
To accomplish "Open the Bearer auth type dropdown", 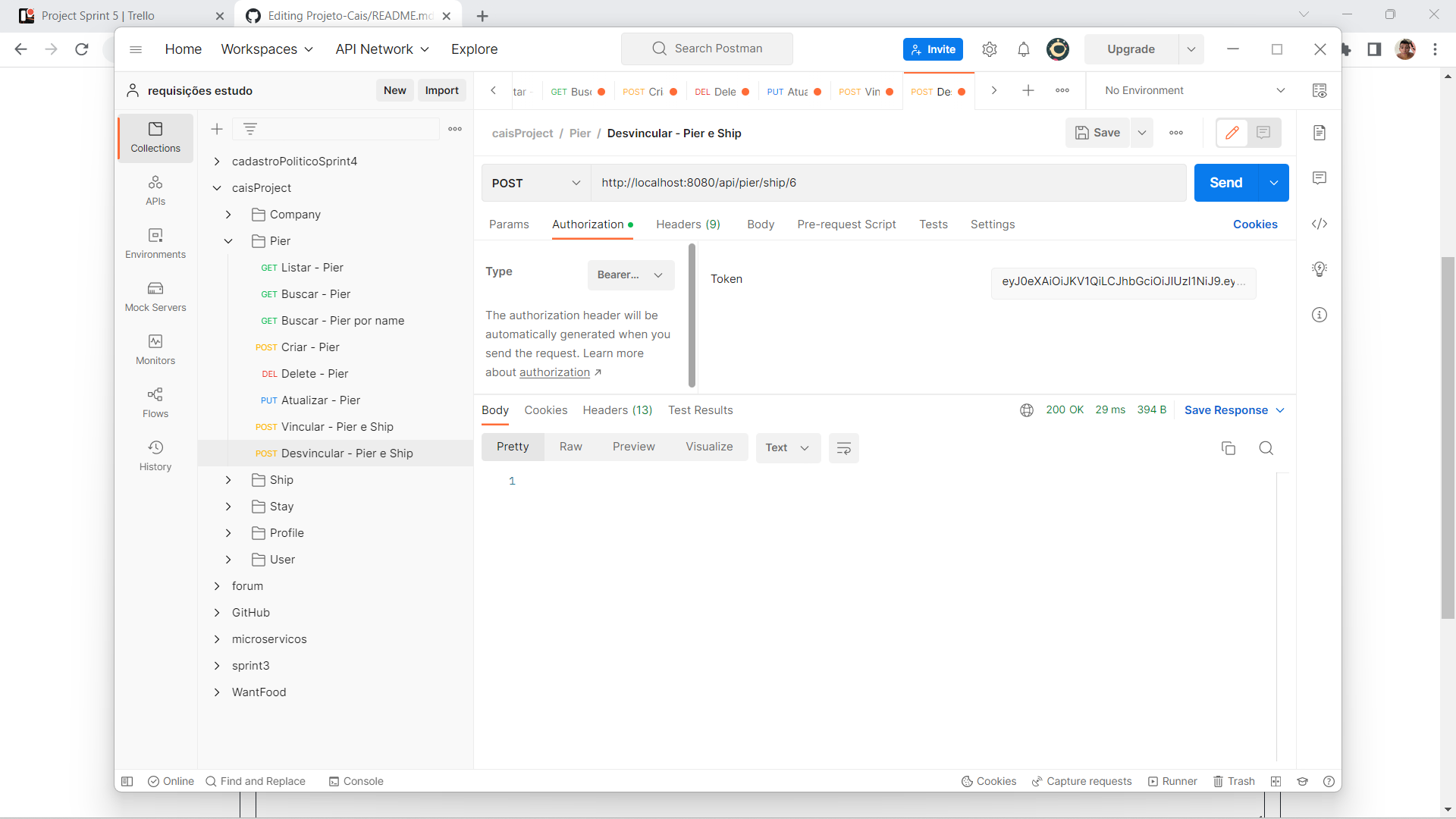I will [630, 275].
